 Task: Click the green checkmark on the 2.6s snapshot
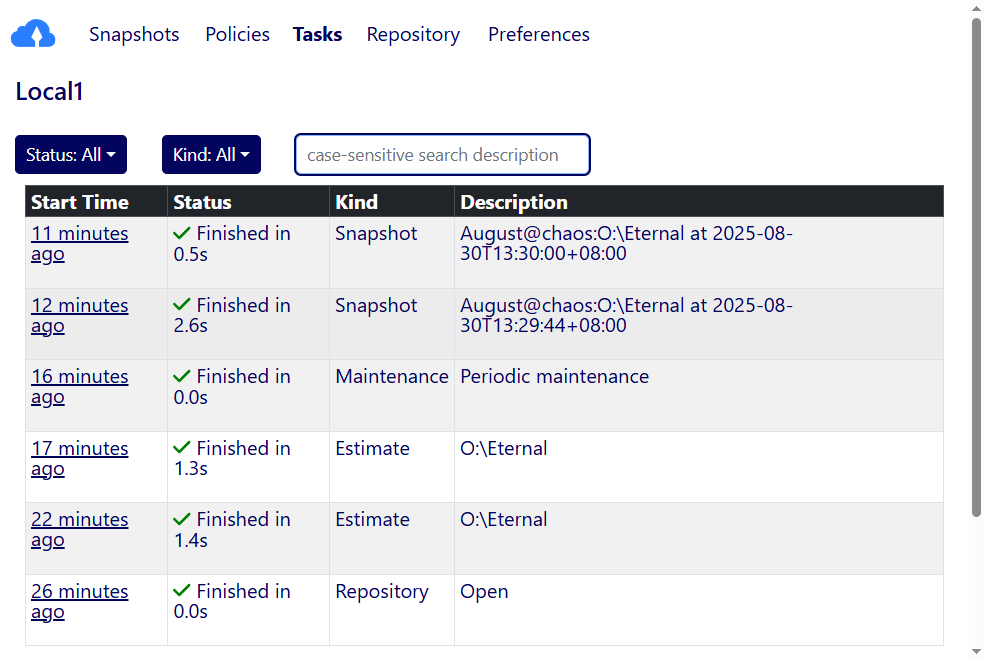[182, 305]
